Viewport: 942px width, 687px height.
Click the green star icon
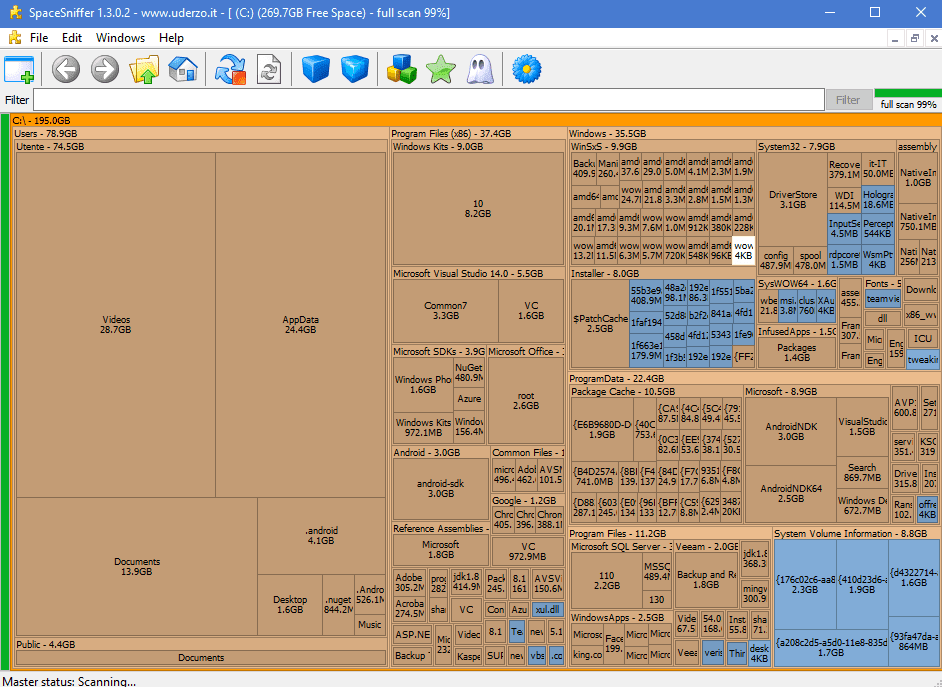440,69
